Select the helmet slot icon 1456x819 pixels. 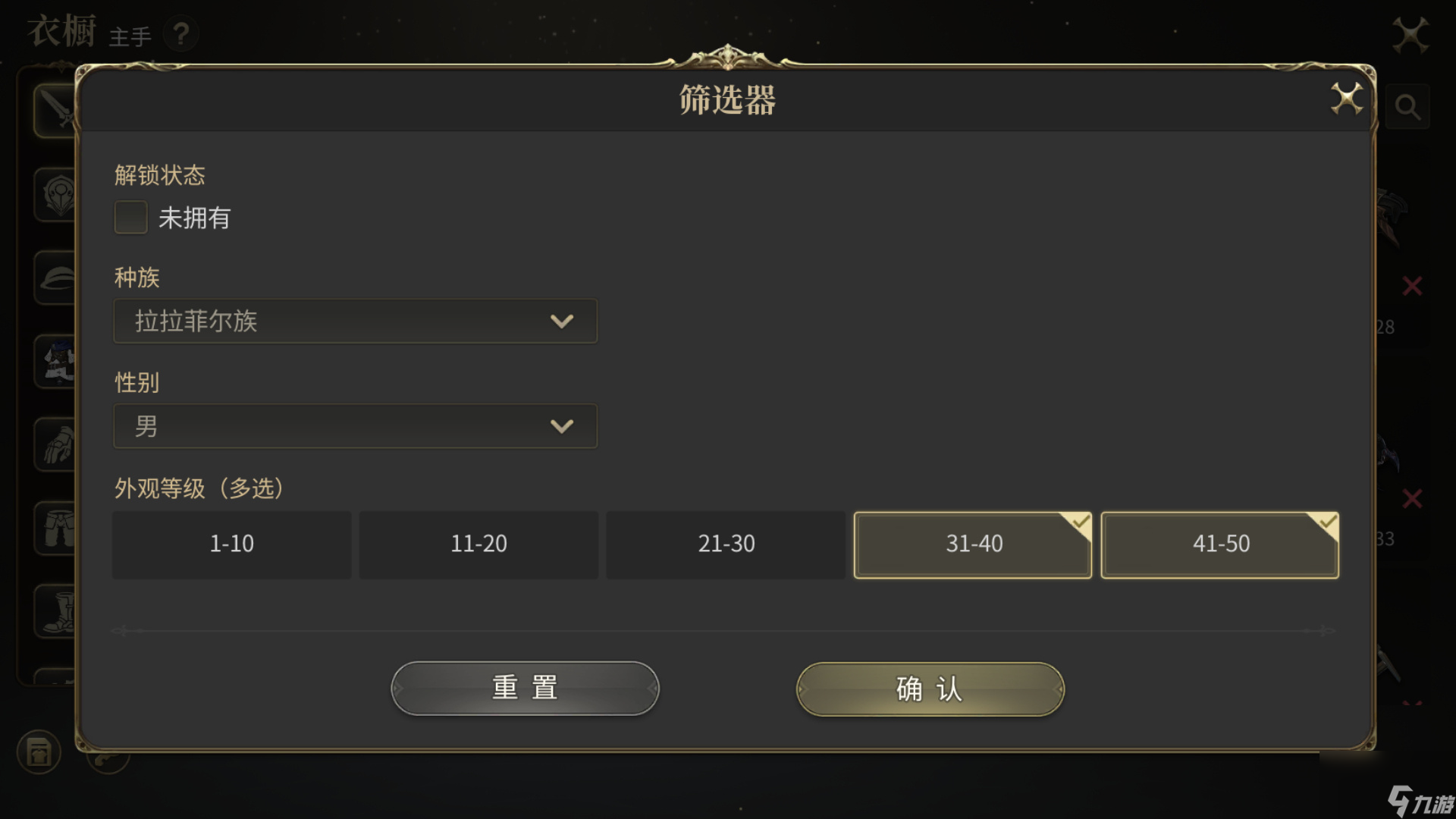pos(57,278)
